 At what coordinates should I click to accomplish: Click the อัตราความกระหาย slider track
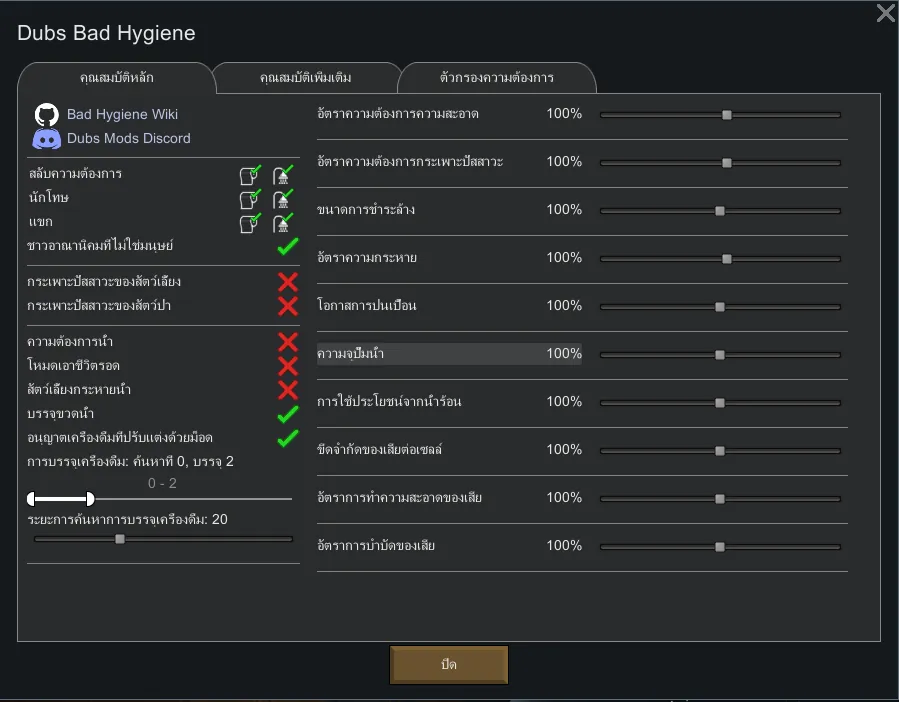[720, 259]
